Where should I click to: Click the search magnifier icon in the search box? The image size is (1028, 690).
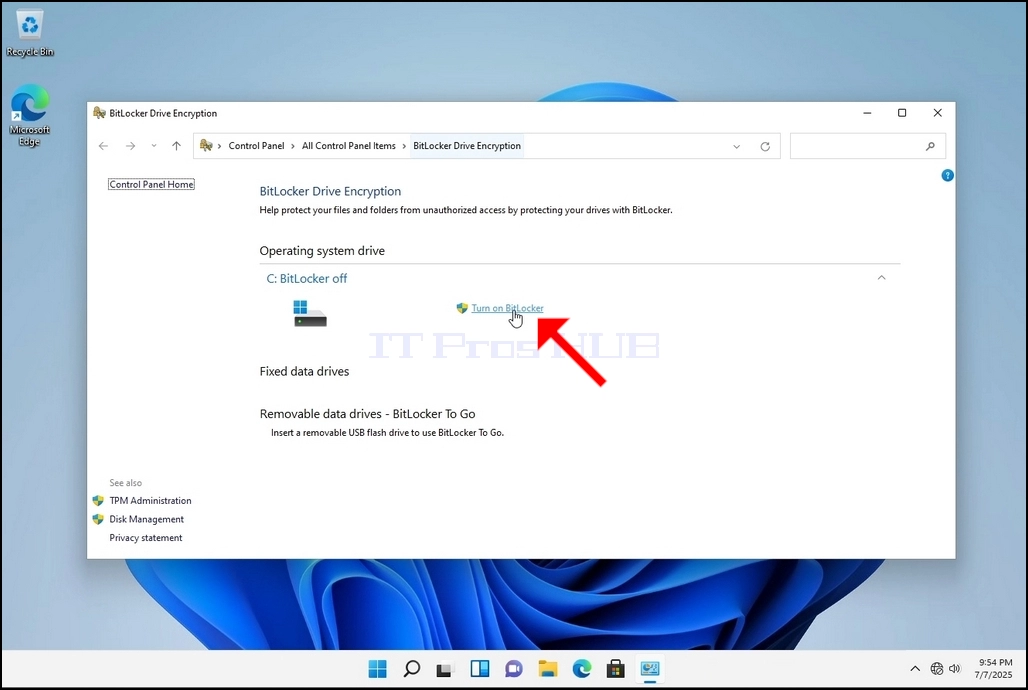point(930,146)
